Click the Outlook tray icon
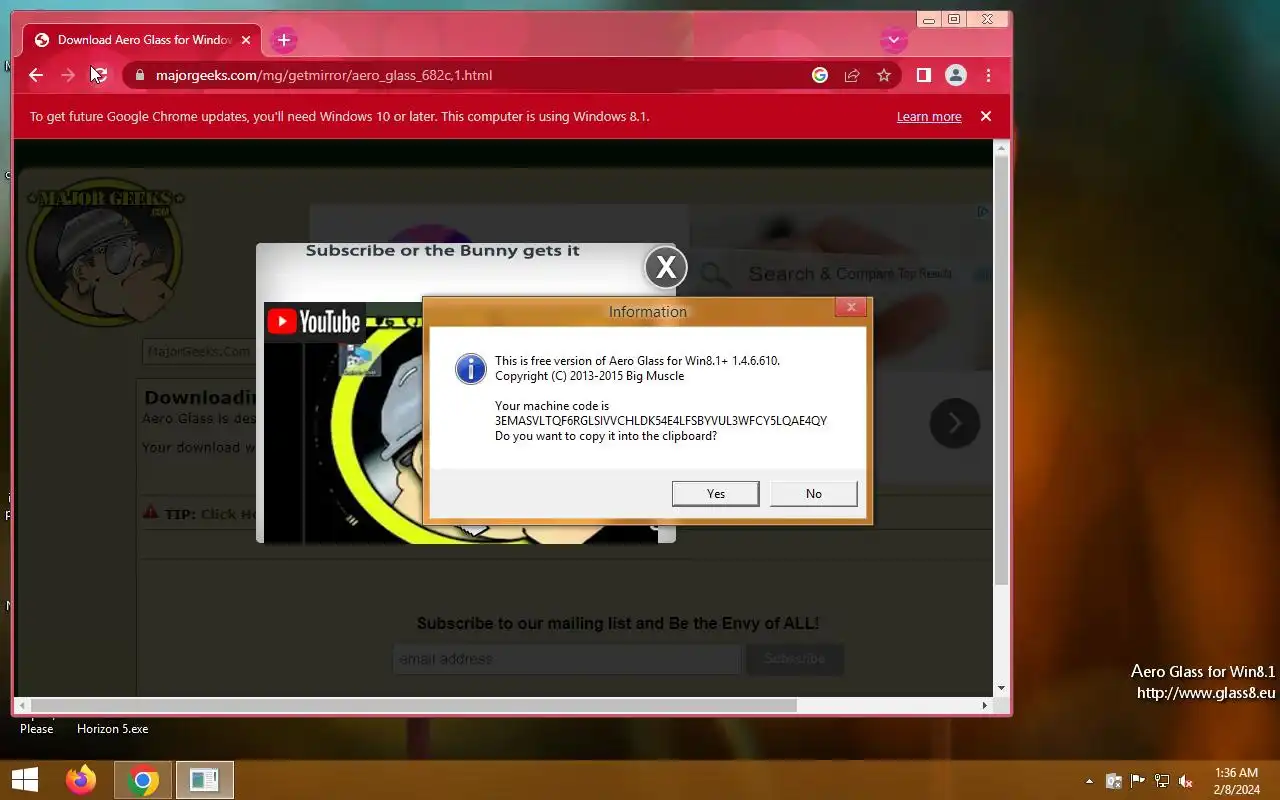The width and height of the screenshot is (1280, 800). pos(1113,781)
